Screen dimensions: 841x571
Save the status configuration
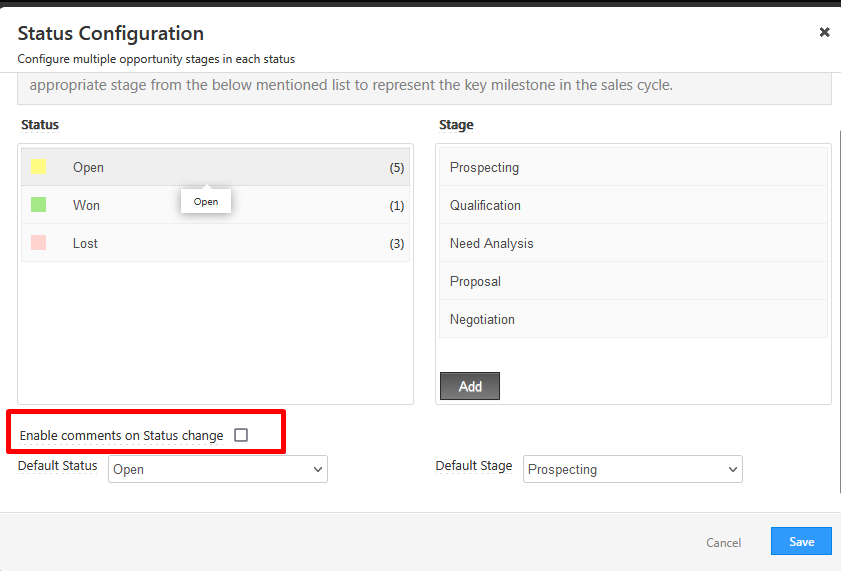click(801, 541)
